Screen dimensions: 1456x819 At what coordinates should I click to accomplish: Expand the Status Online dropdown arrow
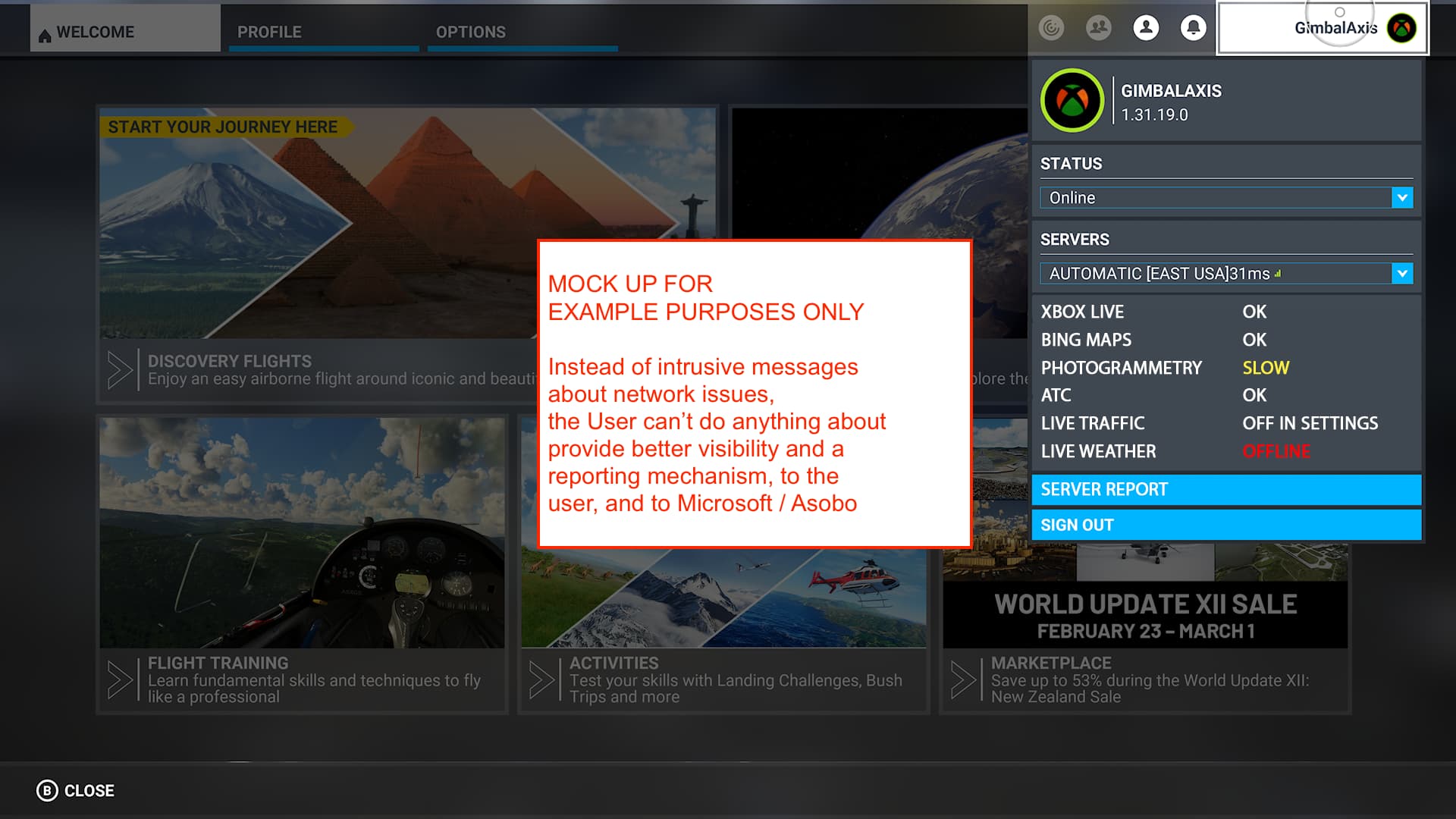1402,198
